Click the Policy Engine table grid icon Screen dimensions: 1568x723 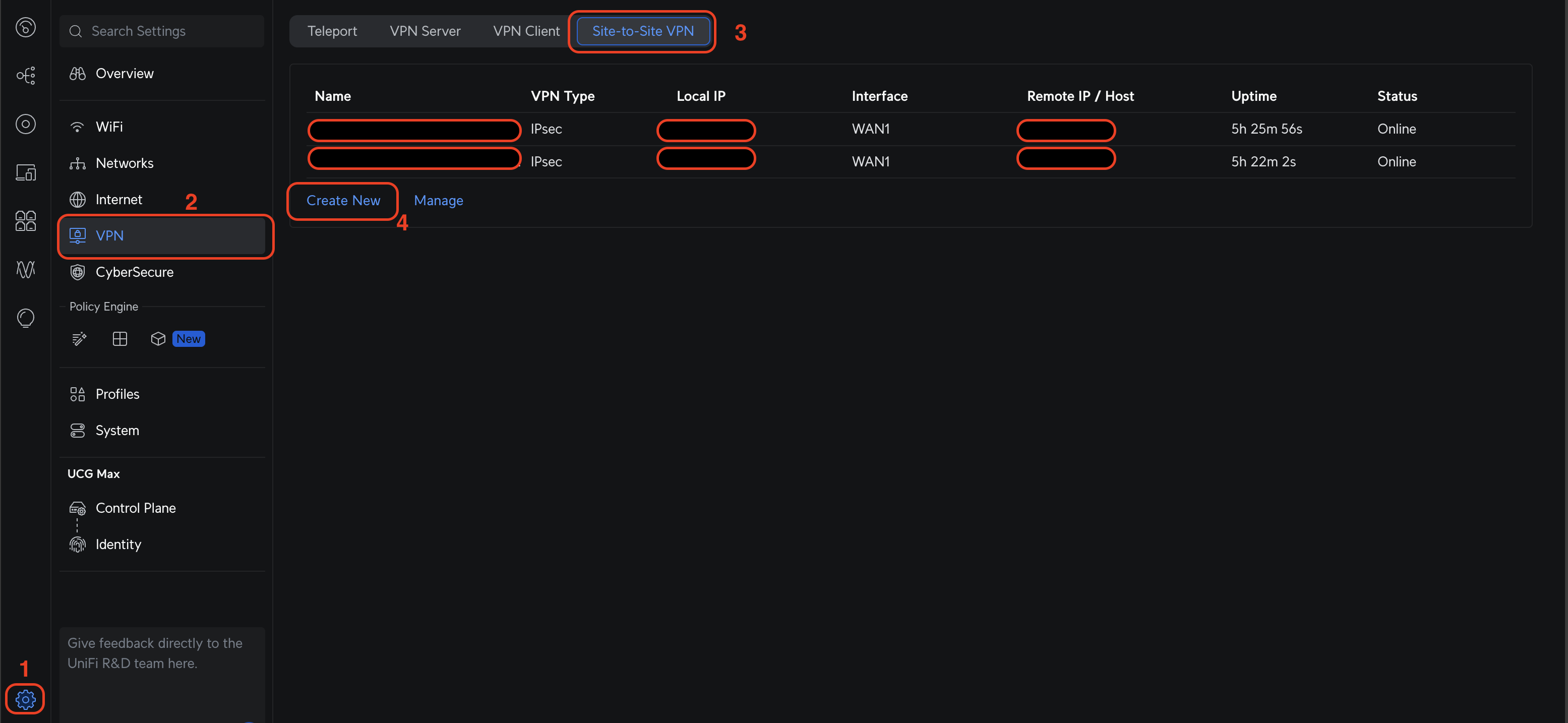click(x=120, y=339)
